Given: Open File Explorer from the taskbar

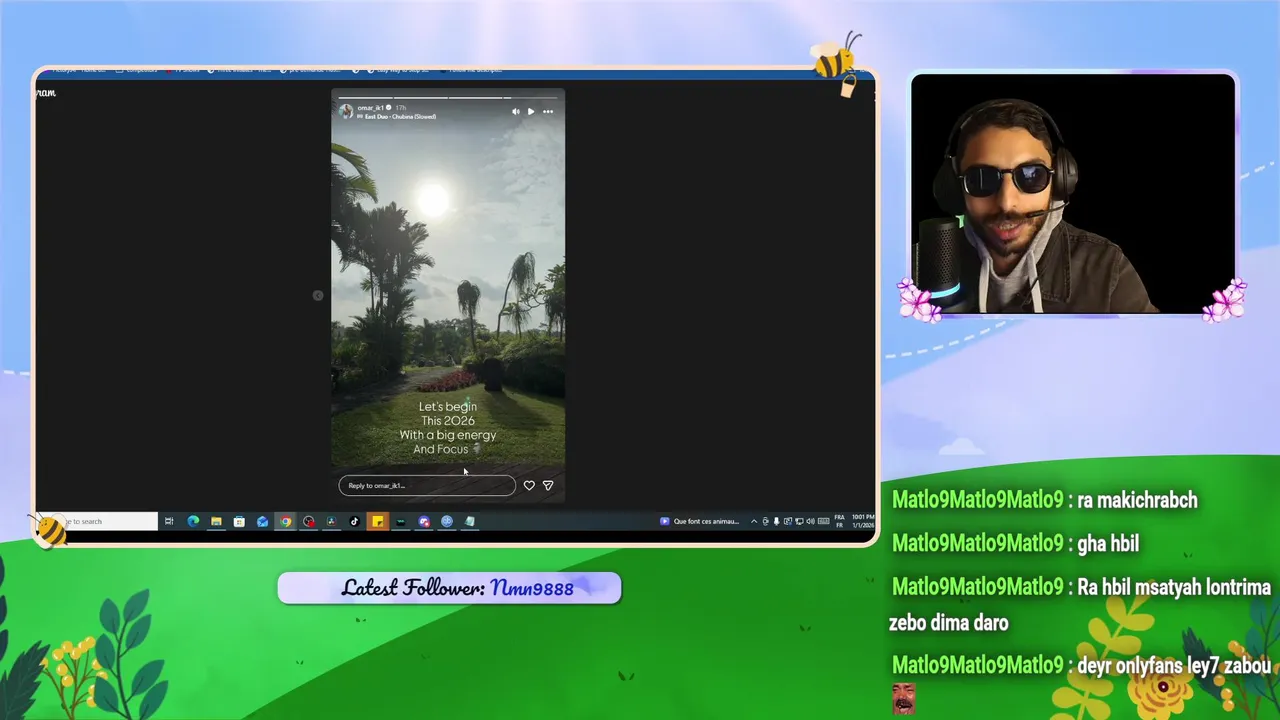Looking at the screenshot, I should 216,521.
